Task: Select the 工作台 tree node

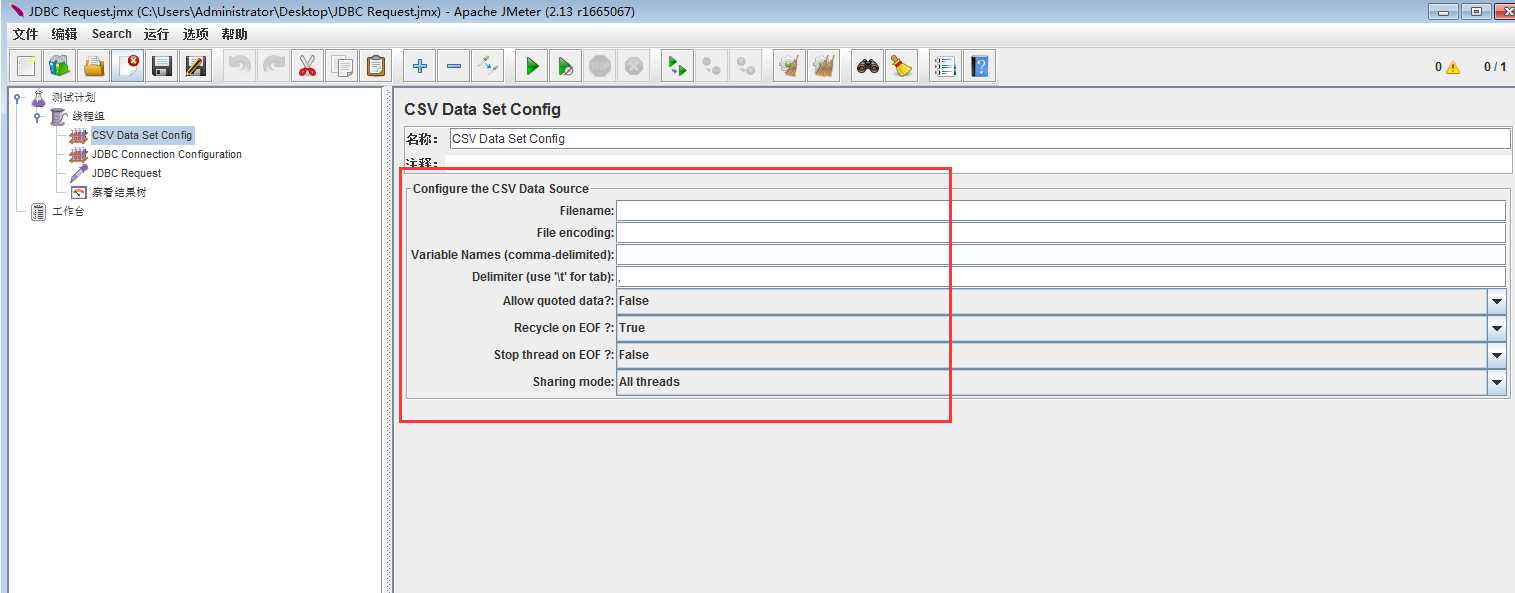Action: [x=68, y=211]
